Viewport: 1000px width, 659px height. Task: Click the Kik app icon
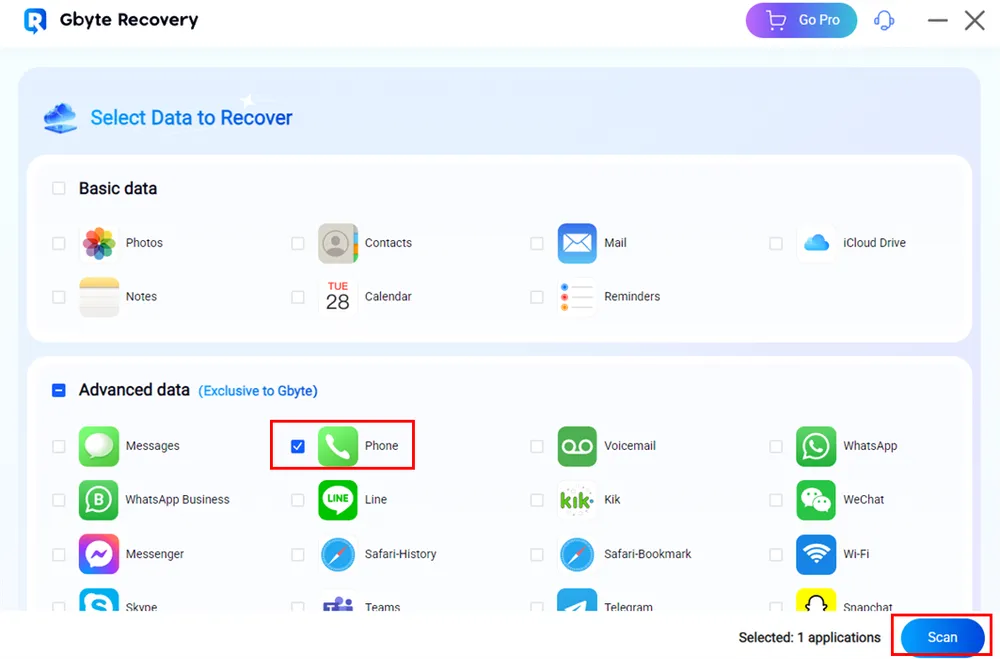577,500
